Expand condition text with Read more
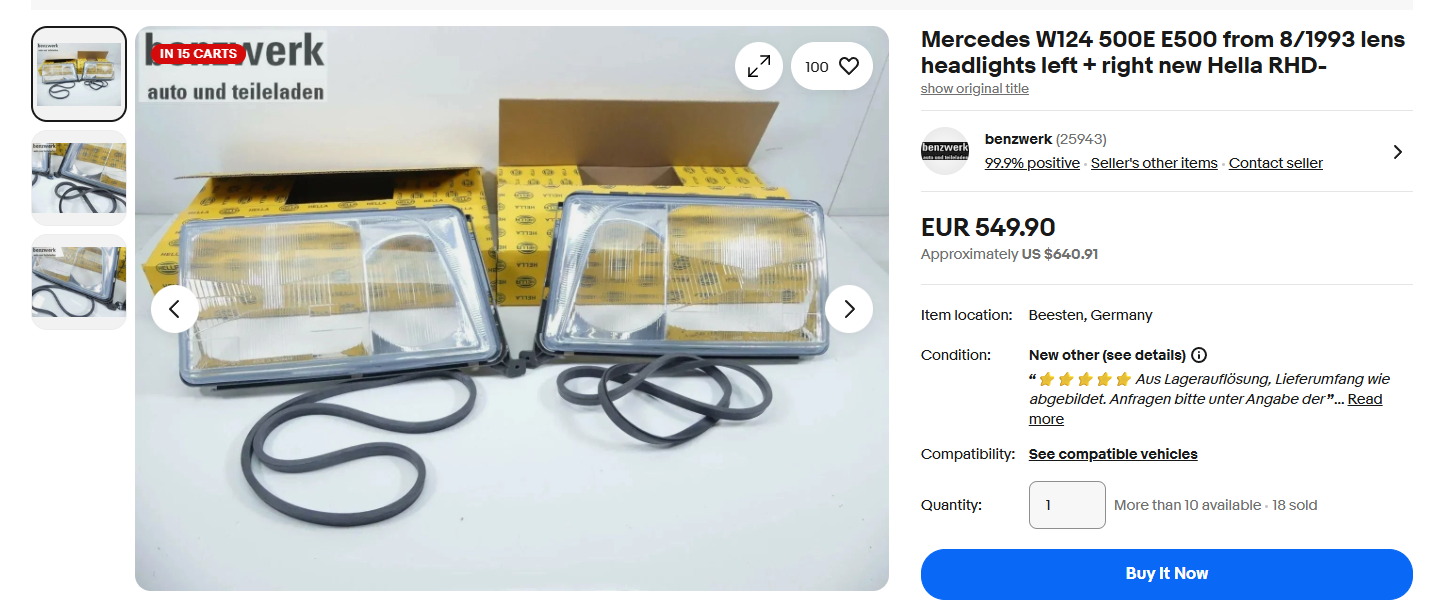Image resolution: width=1431 pixels, height=608 pixels. click(1205, 409)
